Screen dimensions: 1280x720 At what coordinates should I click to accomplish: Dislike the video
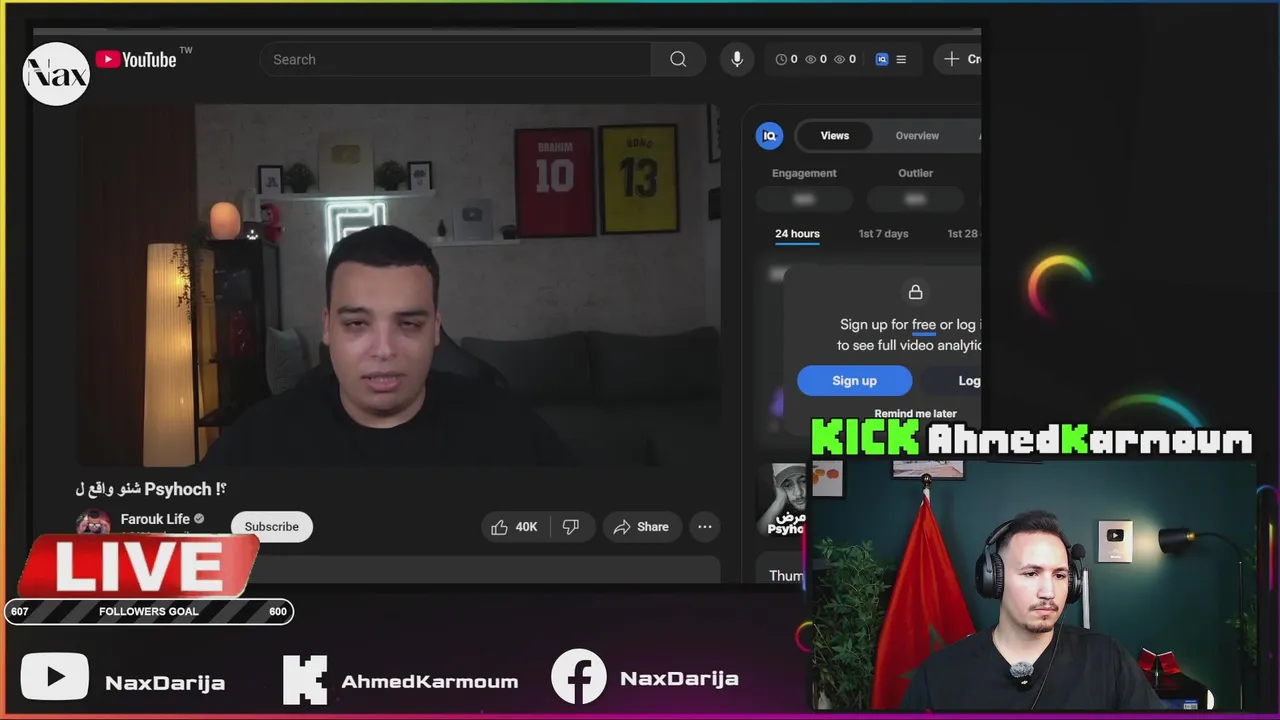tap(571, 527)
